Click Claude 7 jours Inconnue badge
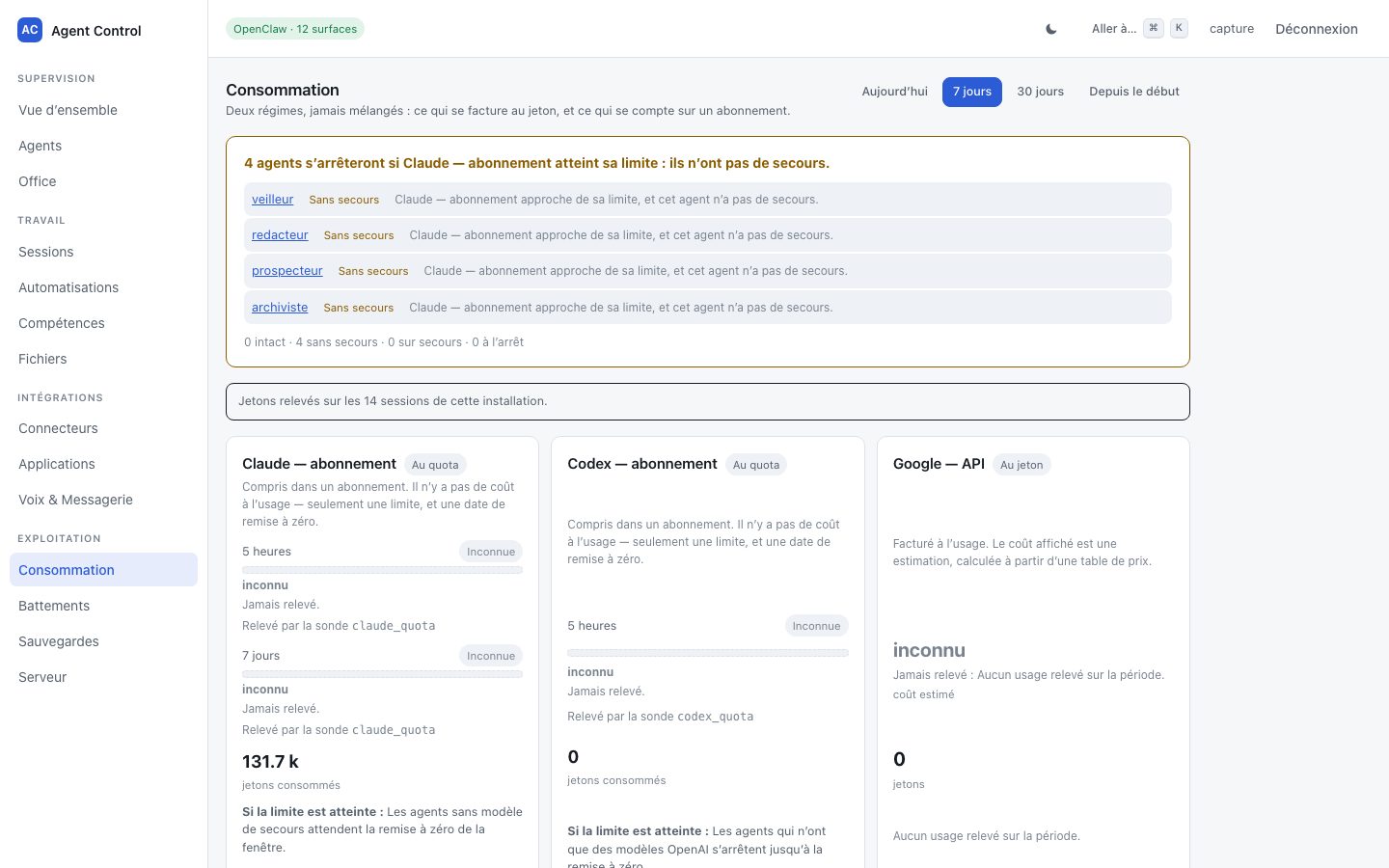The image size is (1389, 868). point(491,656)
